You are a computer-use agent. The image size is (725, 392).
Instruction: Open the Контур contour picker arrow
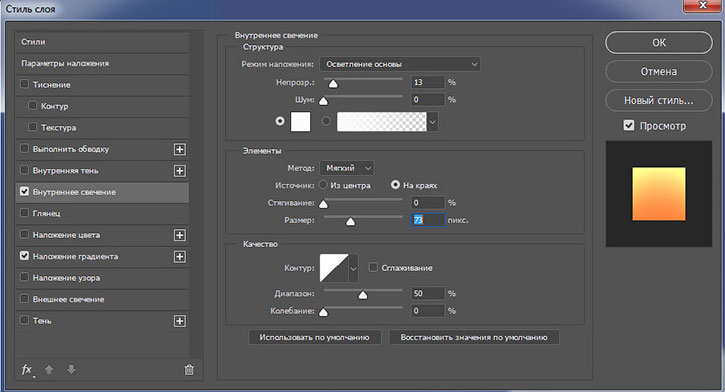coord(354,268)
